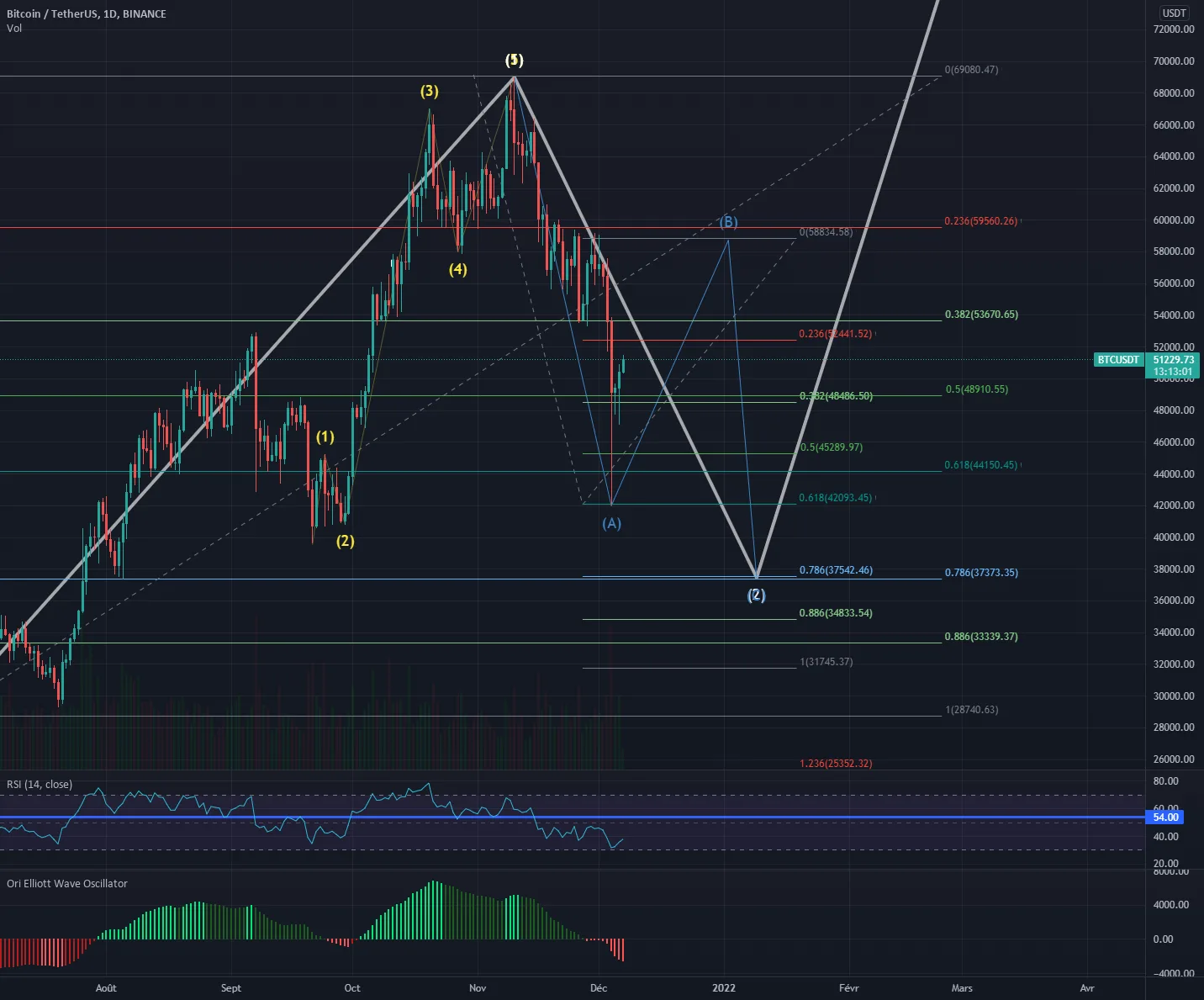The height and width of the screenshot is (1000, 1204).
Task: Click the Août date on time axis
Action: pos(106,988)
